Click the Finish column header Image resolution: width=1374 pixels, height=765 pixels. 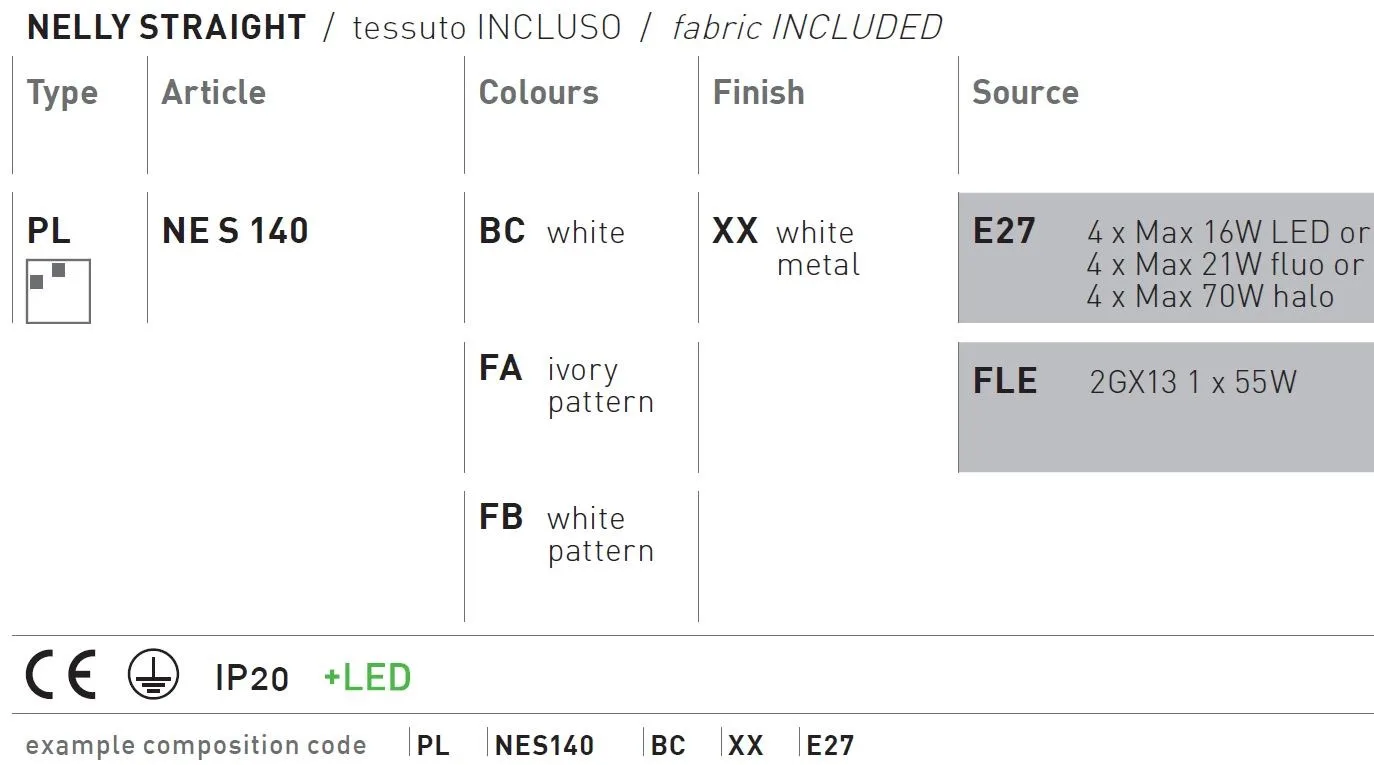(758, 92)
